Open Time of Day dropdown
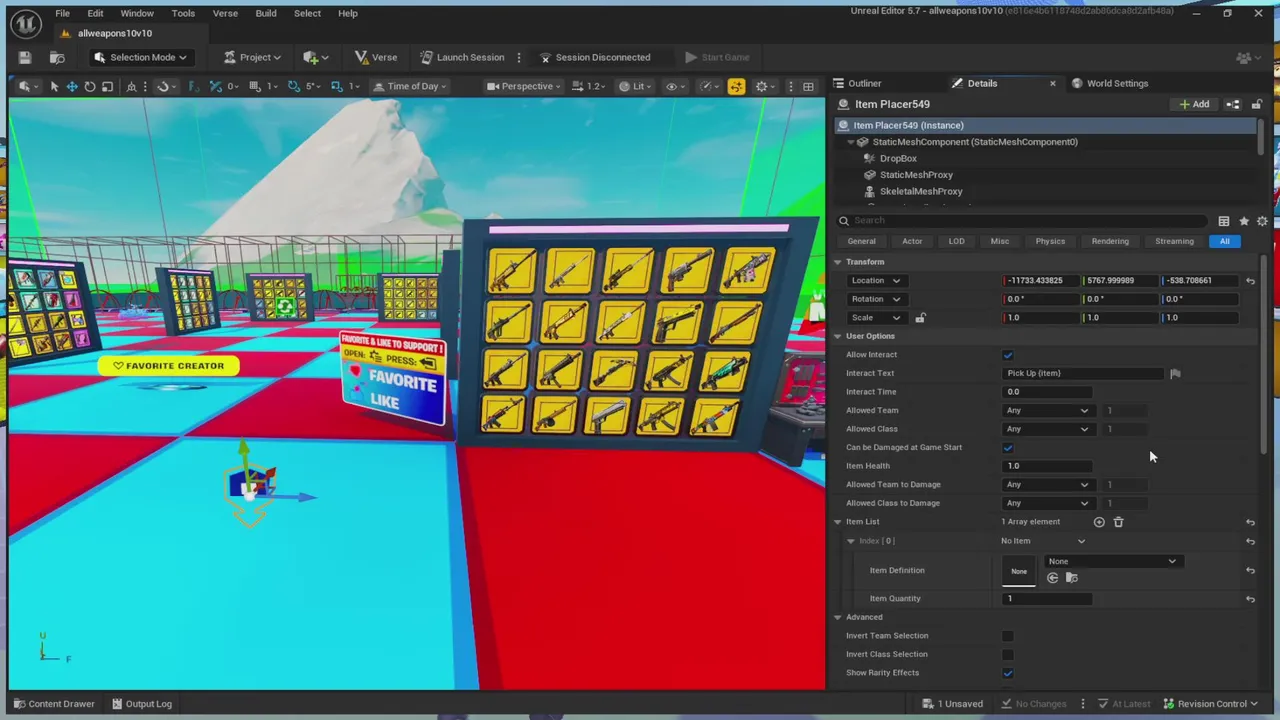1280x720 pixels. (x=410, y=86)
